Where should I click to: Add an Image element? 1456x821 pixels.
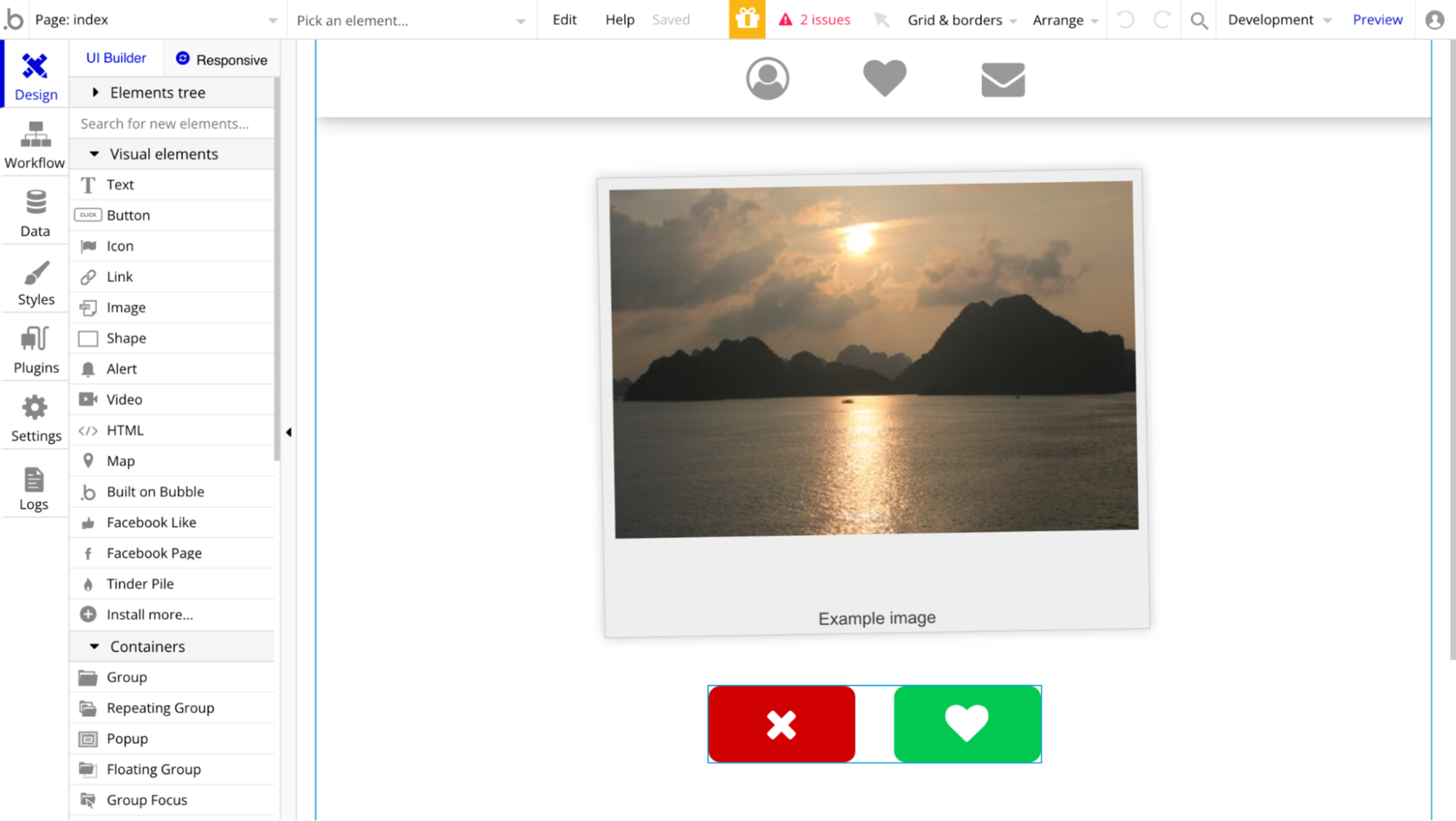point(172,308)
